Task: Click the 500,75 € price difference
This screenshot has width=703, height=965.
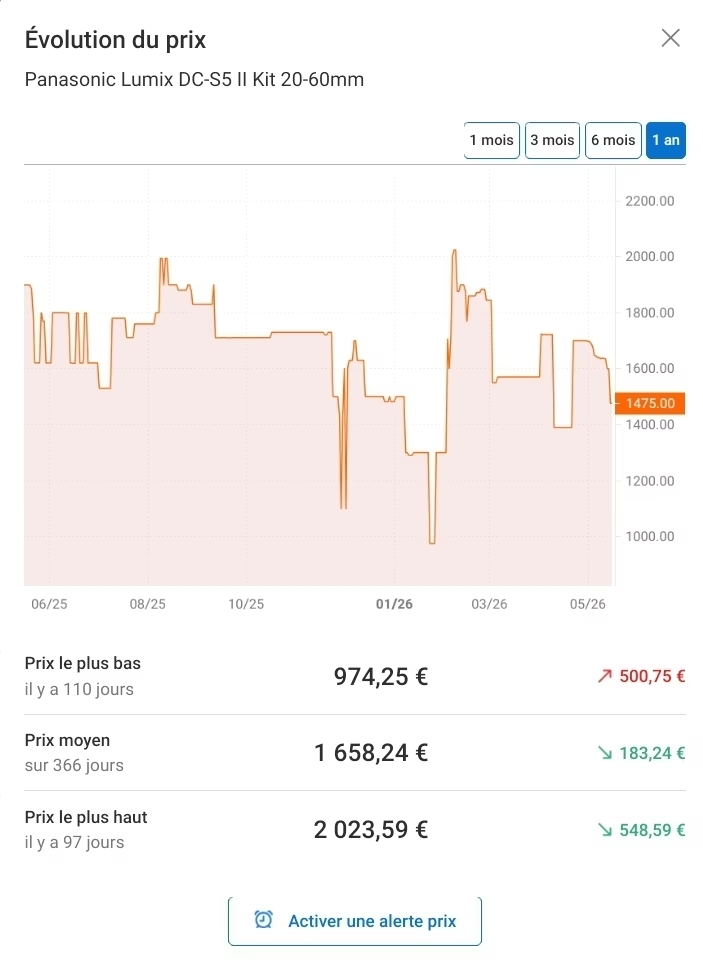Action: [x=652, y=676]
